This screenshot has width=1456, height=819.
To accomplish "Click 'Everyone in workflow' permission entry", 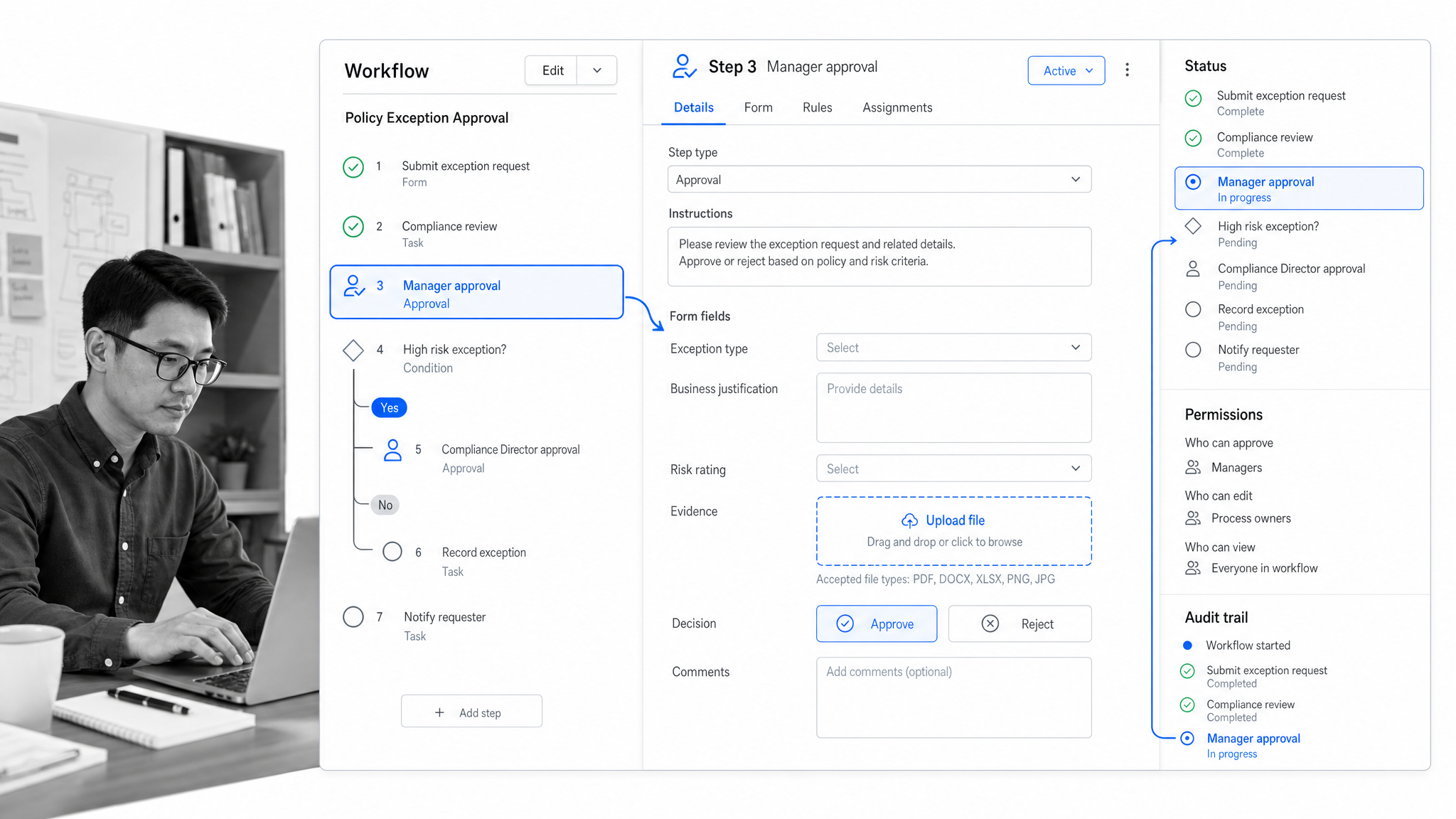I will [1264, 568].
